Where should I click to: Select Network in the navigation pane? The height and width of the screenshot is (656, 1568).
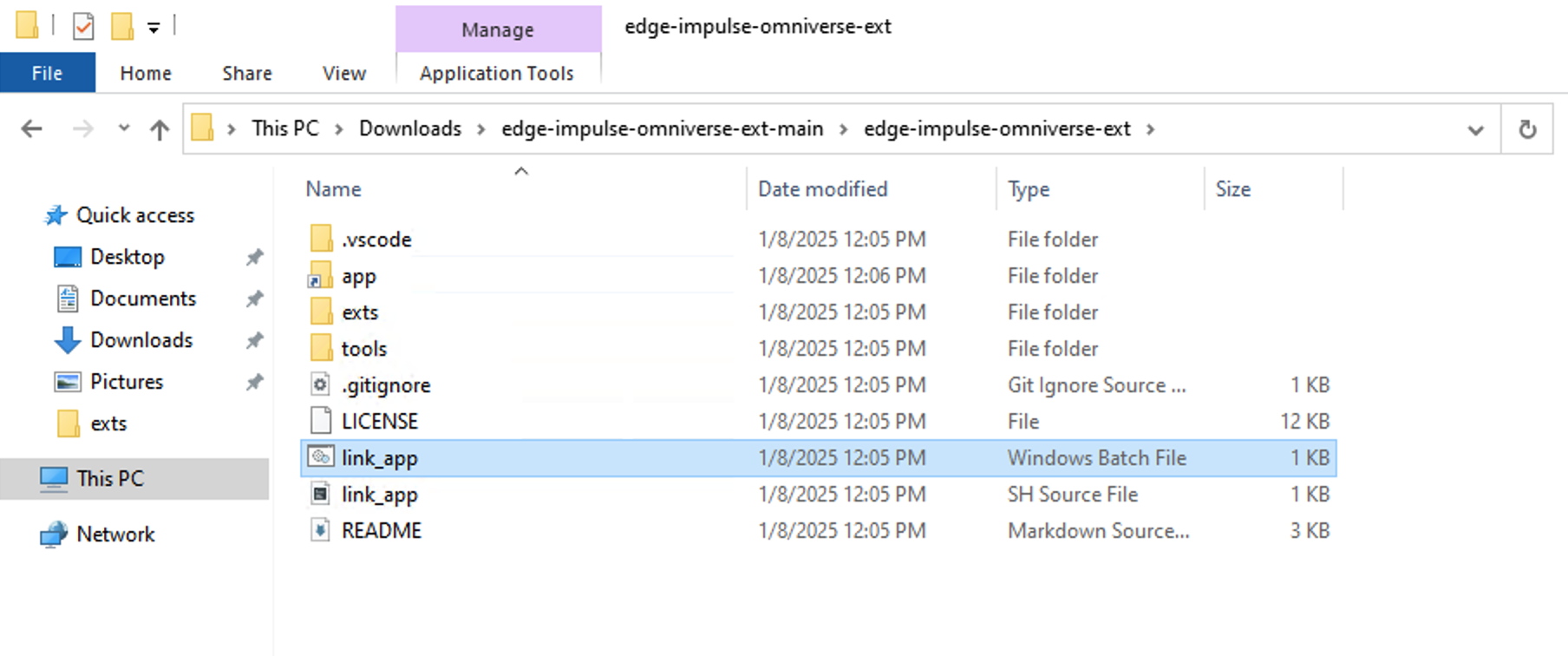[x=116, y=535]
